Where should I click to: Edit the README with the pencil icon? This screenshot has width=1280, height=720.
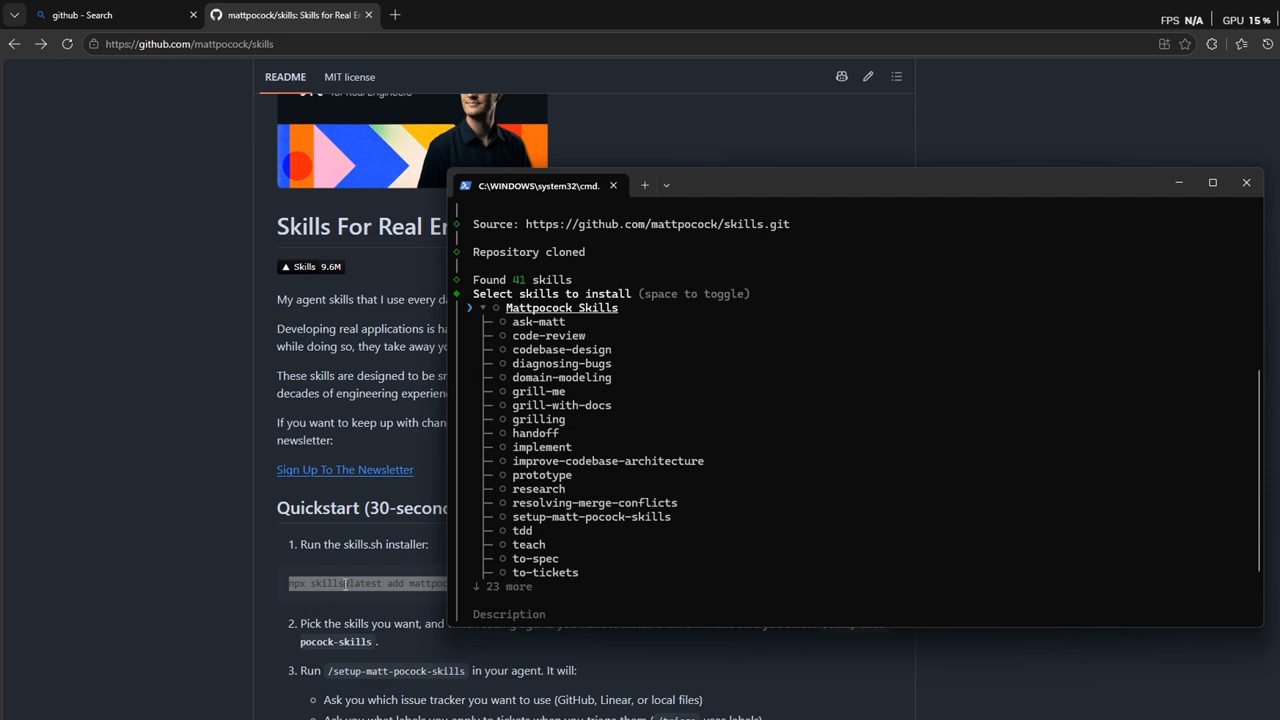click(868, 77)
